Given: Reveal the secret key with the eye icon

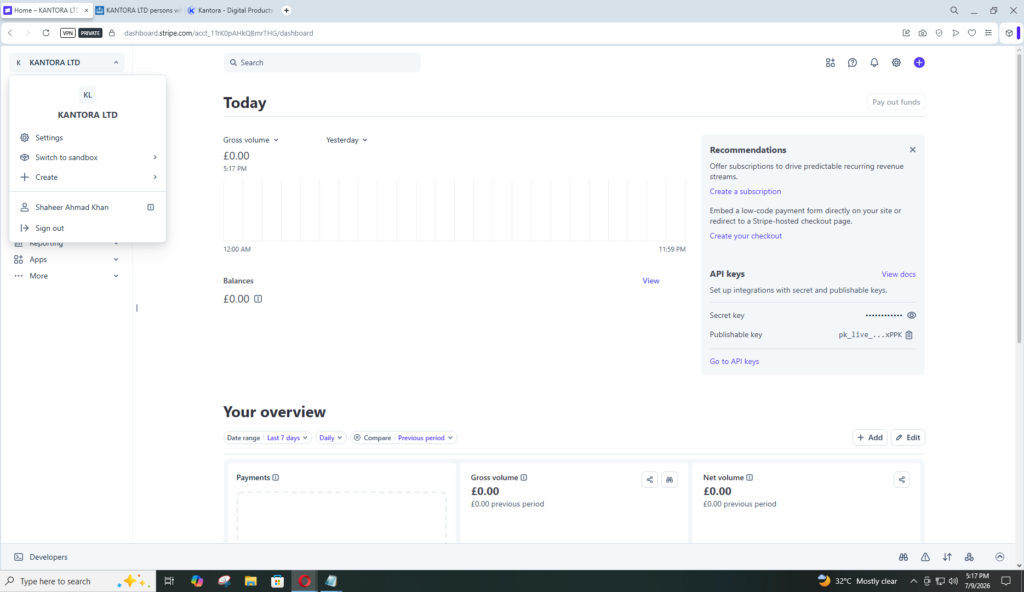Looking at the screenshot, I should 912,316.
